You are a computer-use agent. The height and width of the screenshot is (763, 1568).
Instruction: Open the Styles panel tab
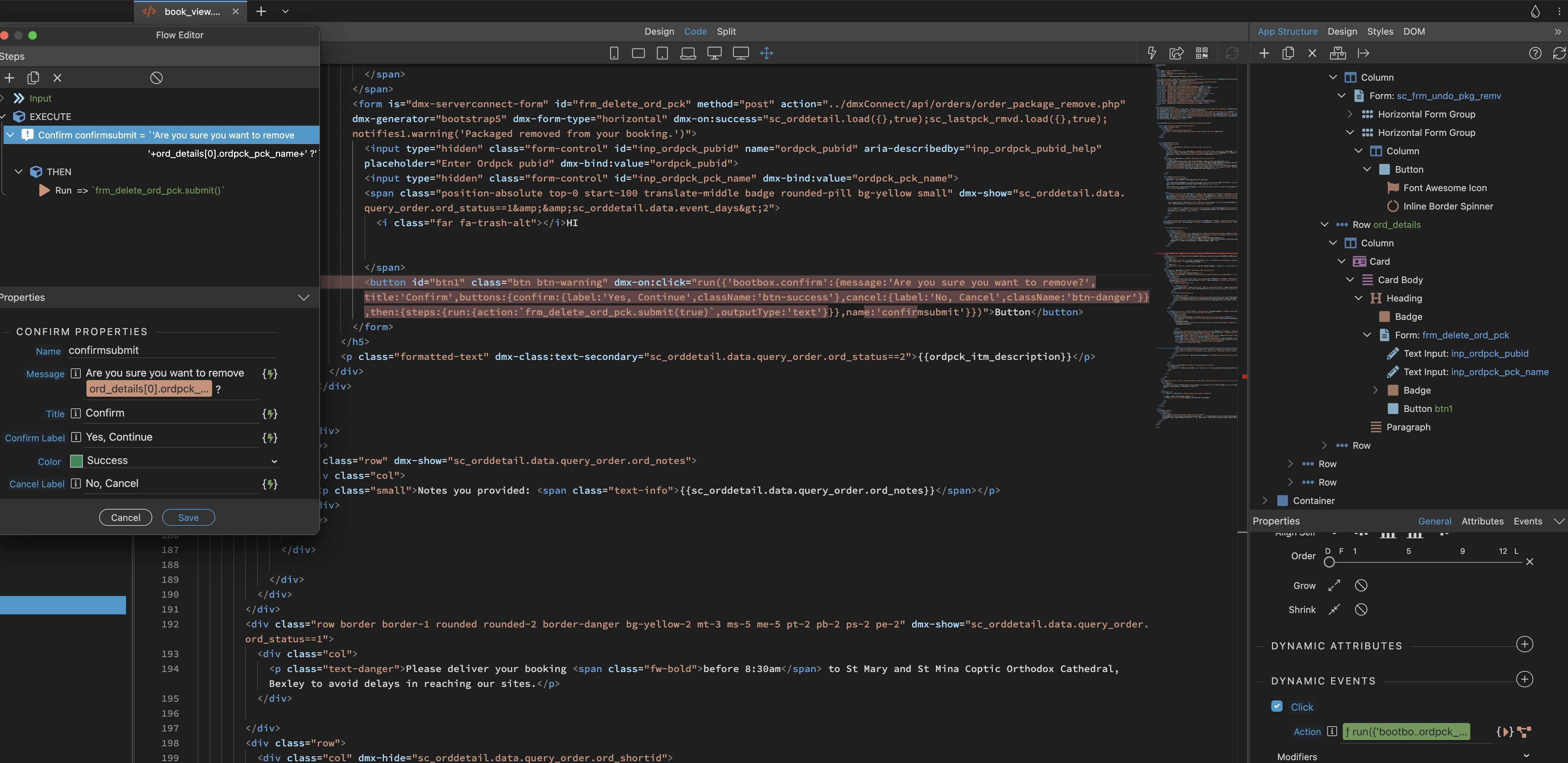[1380, 31]
